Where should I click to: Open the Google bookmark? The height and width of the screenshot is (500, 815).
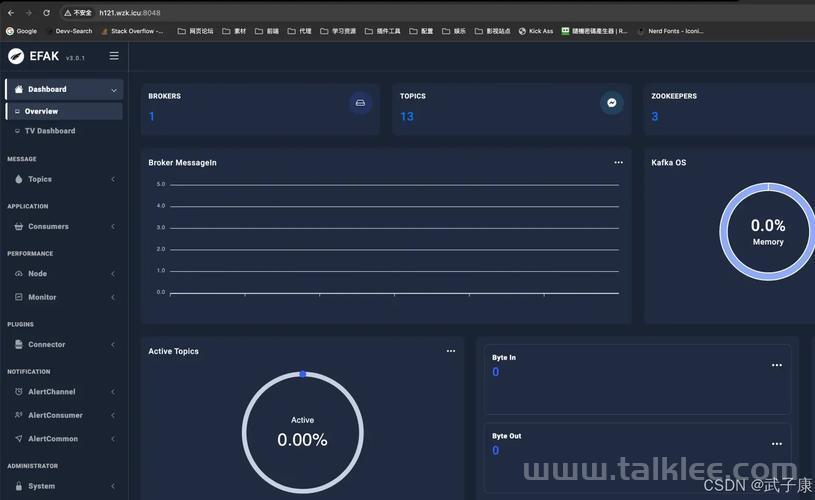[21, 31]
